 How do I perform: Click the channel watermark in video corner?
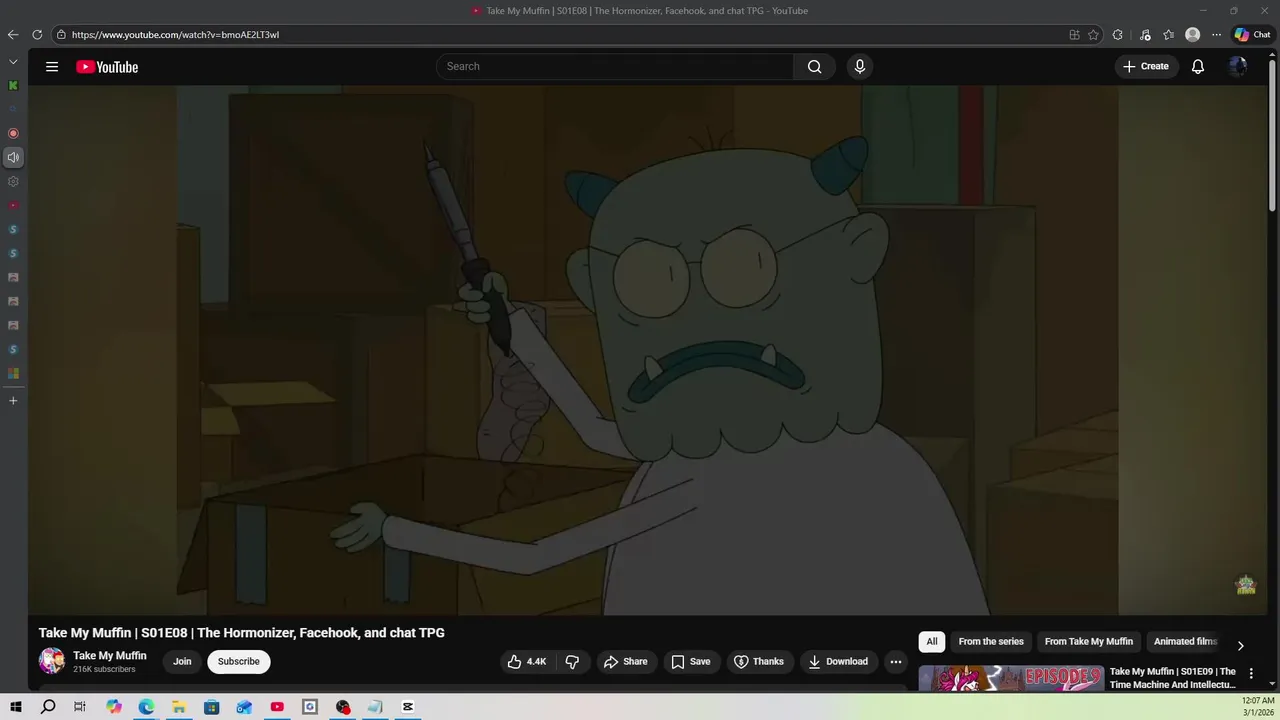tap(1245, 585)
